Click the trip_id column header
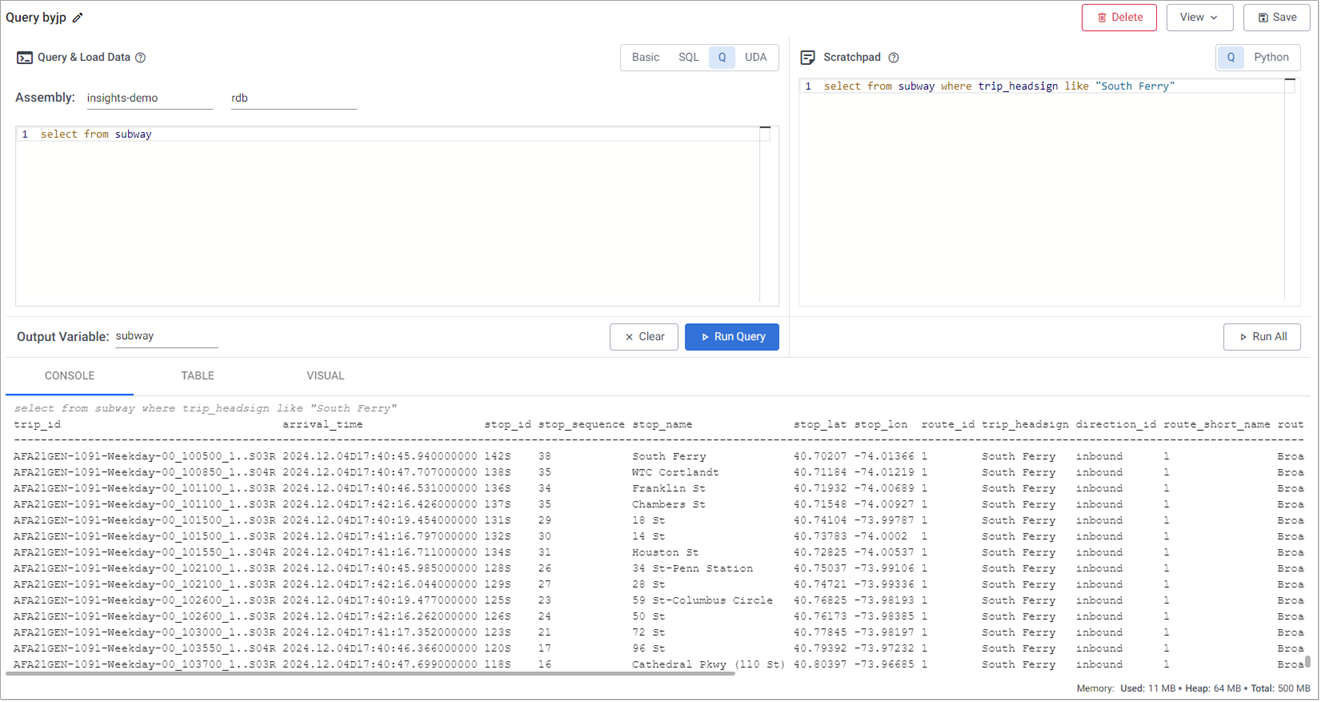The width and height of the screenshot is (1321, 702). (37, 425)
